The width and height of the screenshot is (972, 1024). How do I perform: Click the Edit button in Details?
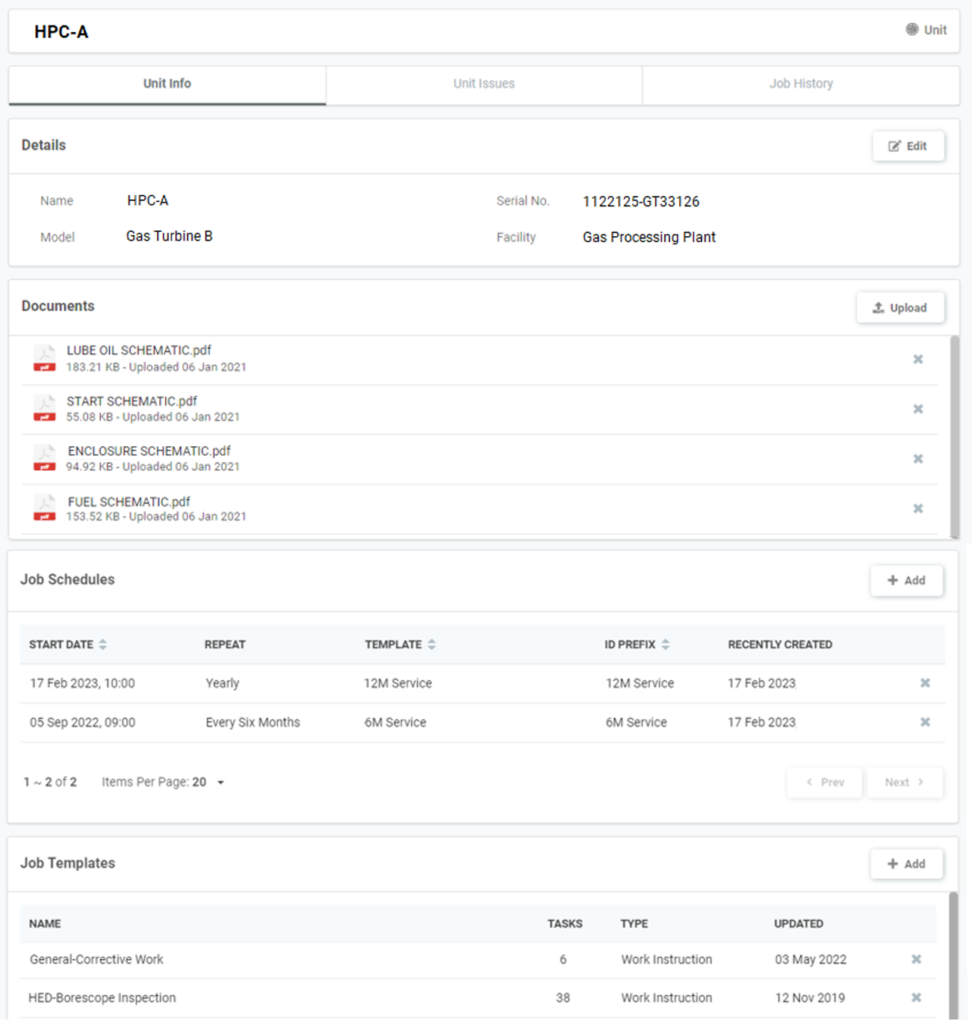point(907,146)
